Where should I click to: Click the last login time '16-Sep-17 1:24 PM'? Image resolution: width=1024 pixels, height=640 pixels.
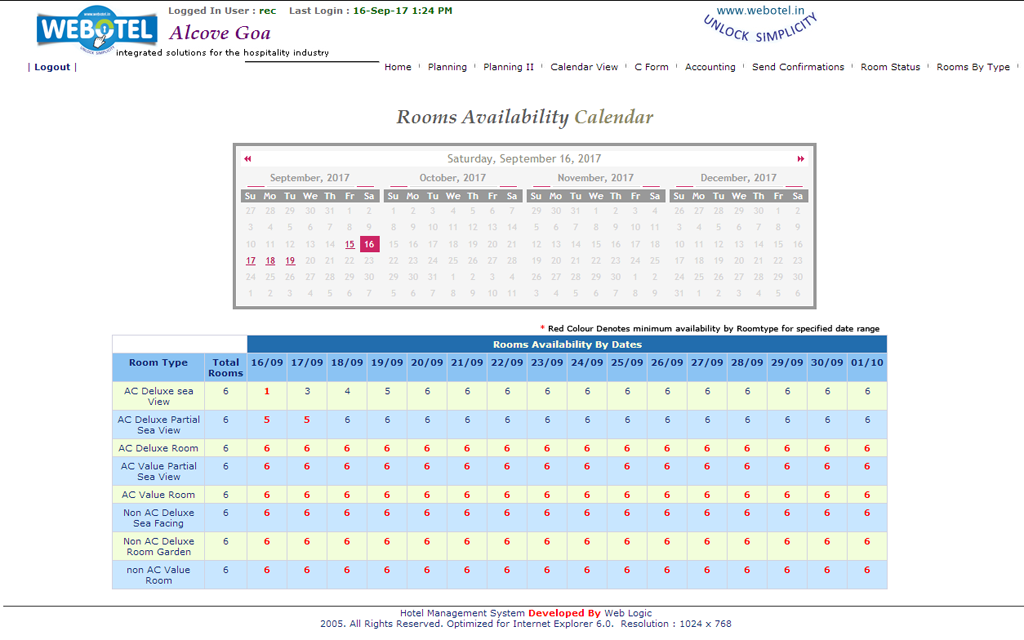coord(402,10)
